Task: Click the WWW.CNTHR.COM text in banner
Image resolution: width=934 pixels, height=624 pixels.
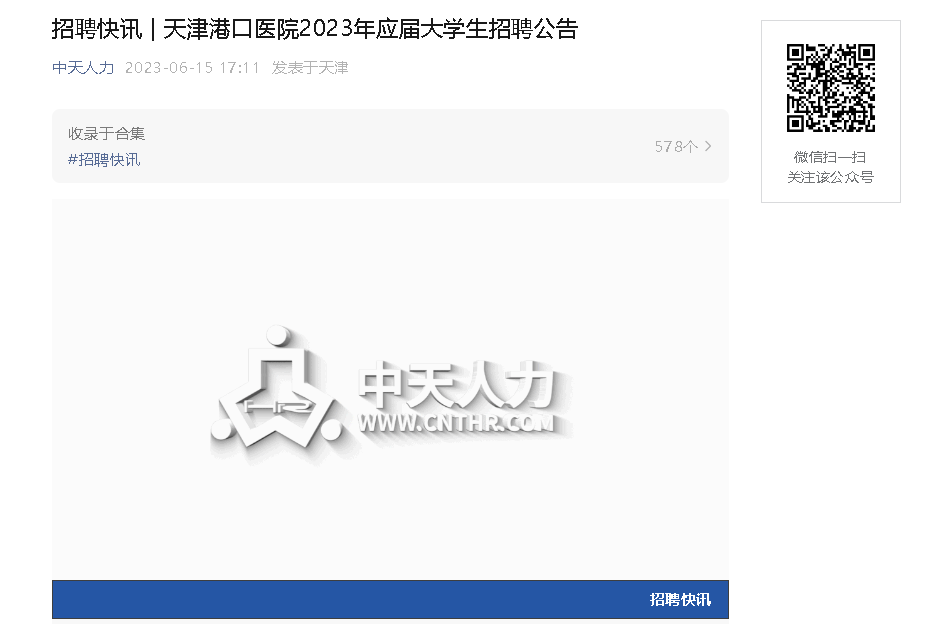Action: click(x=456, y=423)
